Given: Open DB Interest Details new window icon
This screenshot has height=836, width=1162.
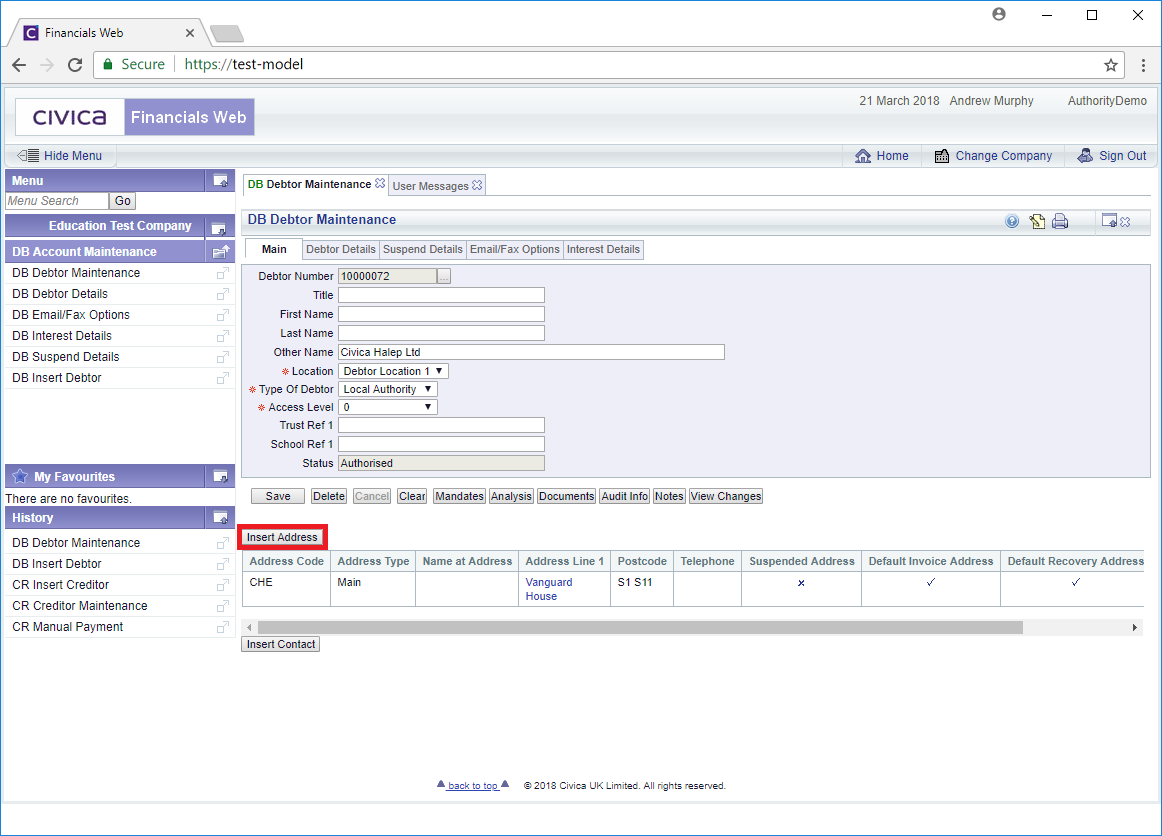Looking at the screenshot, I should tap(222, 336).
